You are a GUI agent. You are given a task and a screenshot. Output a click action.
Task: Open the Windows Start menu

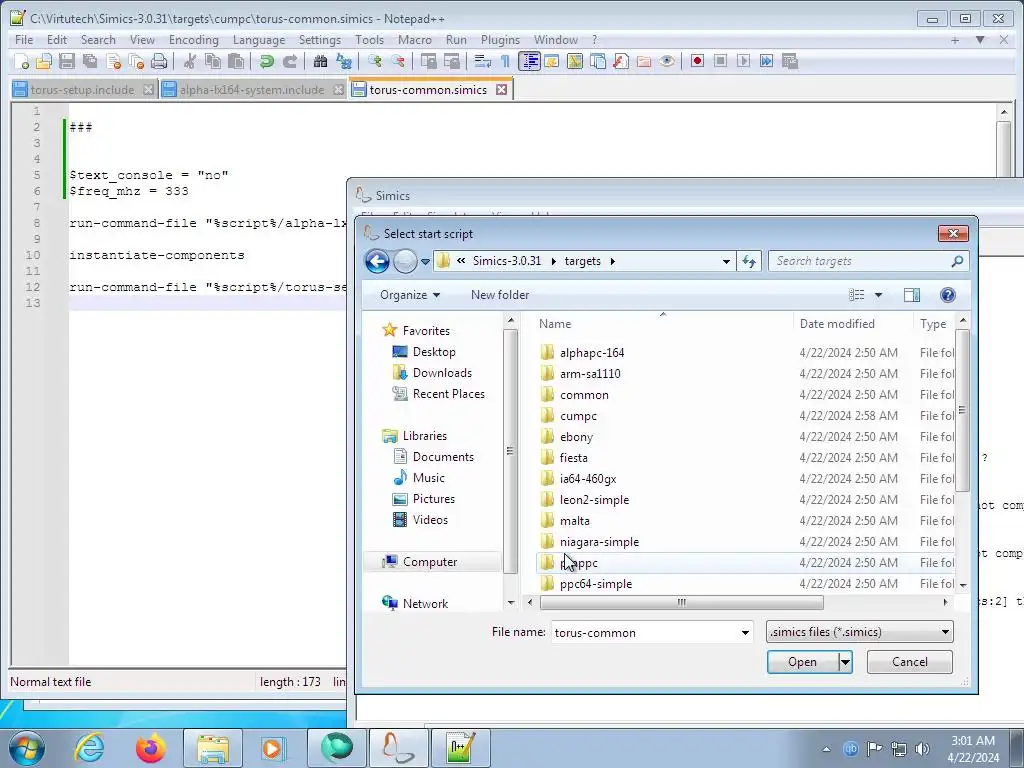pos(27,748)
